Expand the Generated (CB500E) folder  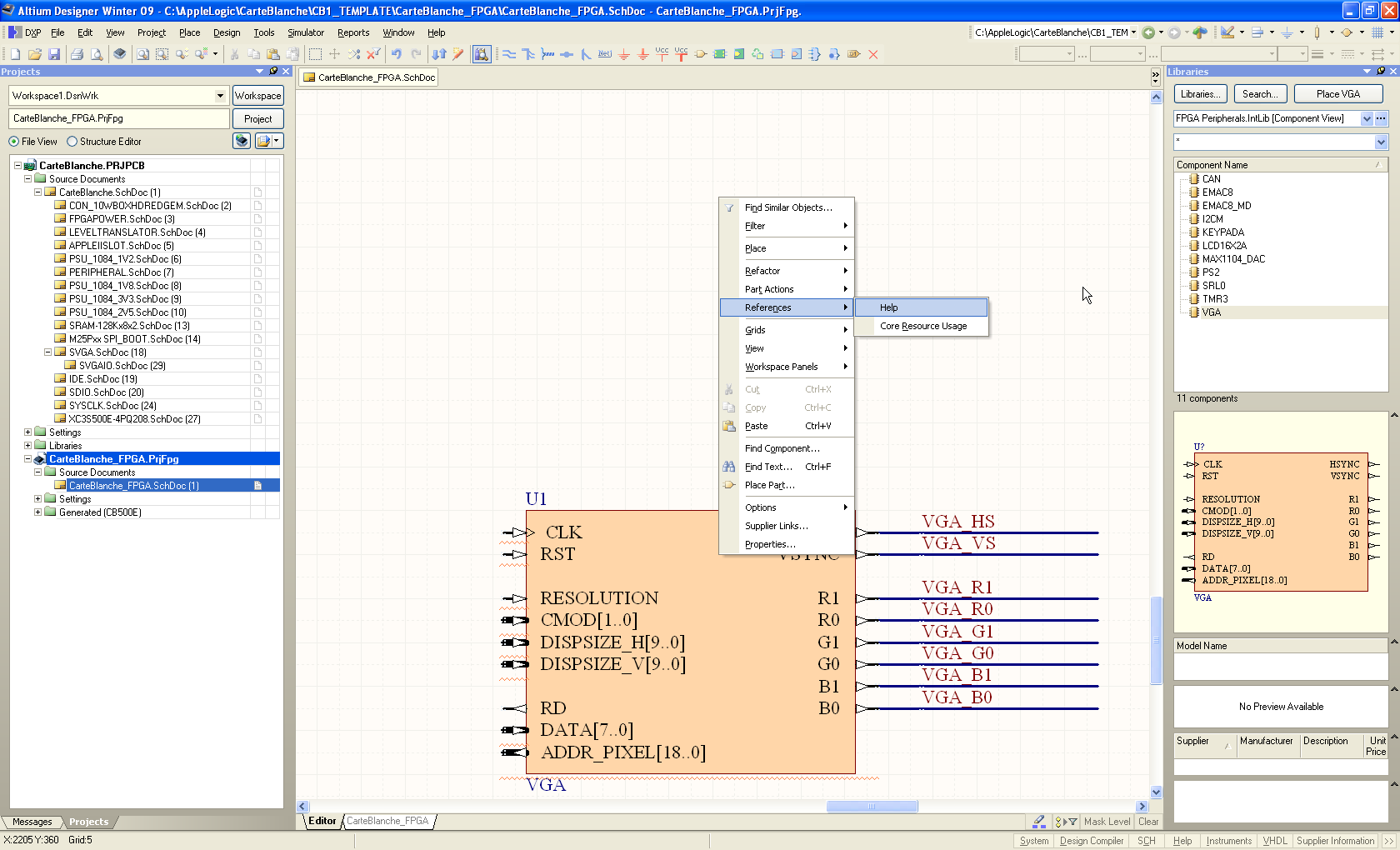[x=37, y=512]
